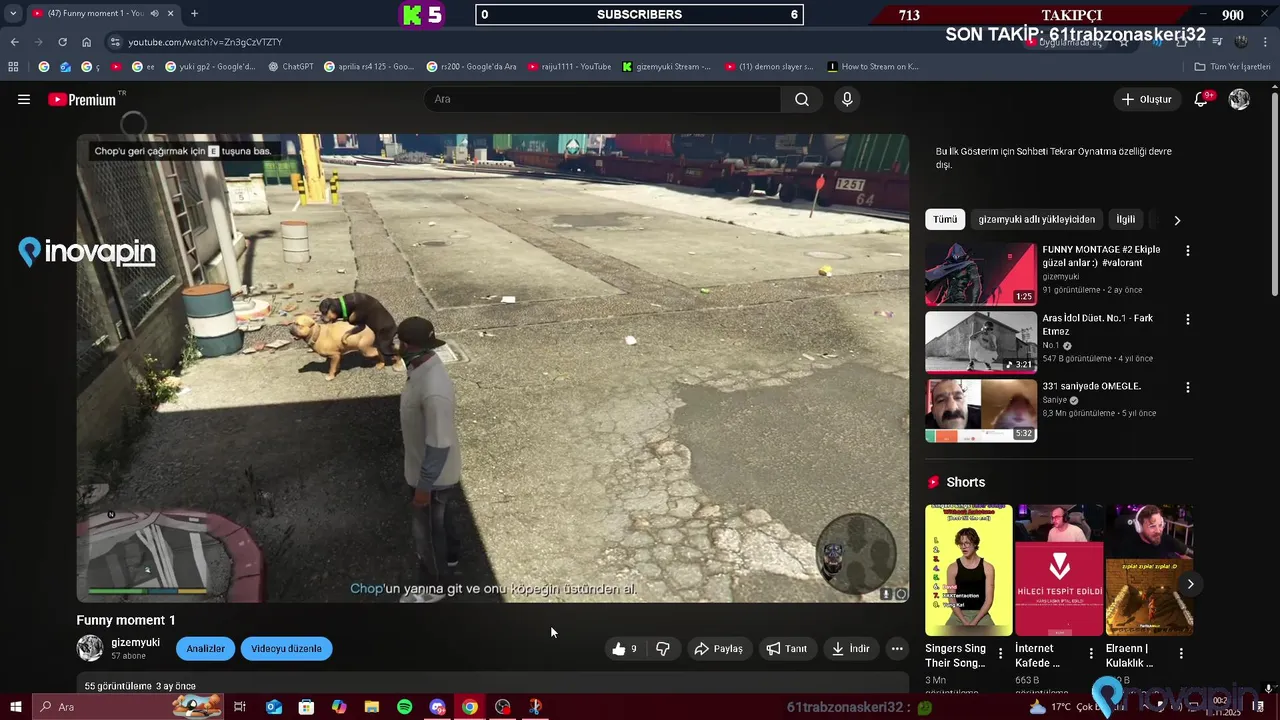Click the Chrome address bar URL

point(205,42)
